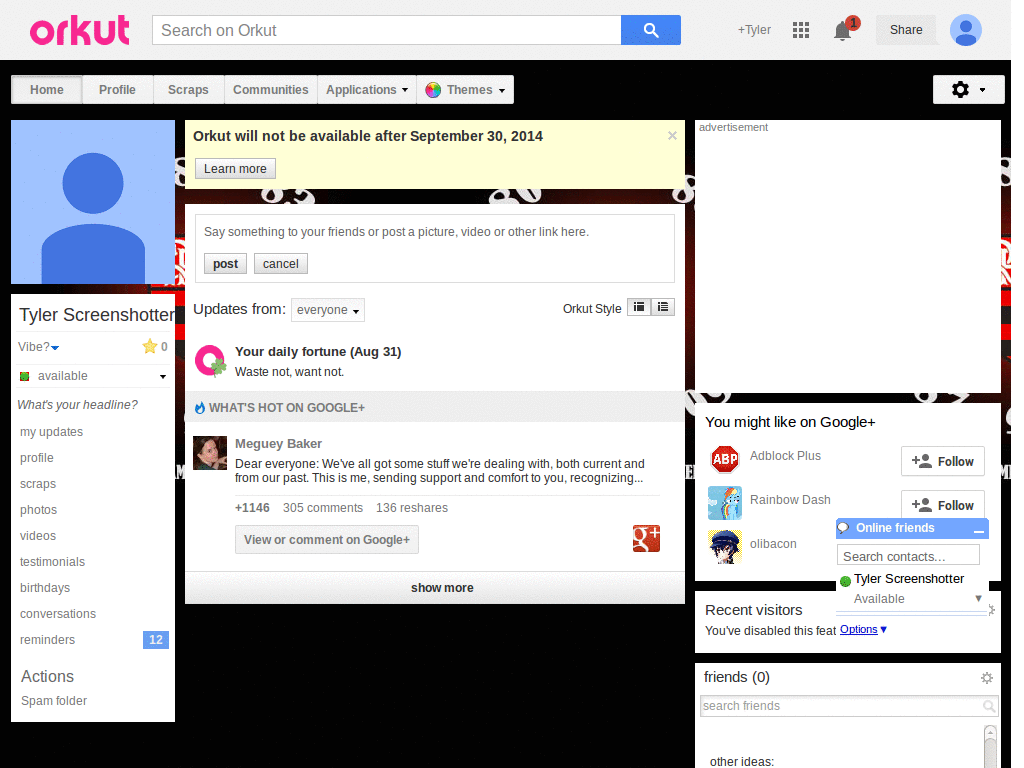Click View or comment on Google+
1024x768 pixels.
coord(327,540)
